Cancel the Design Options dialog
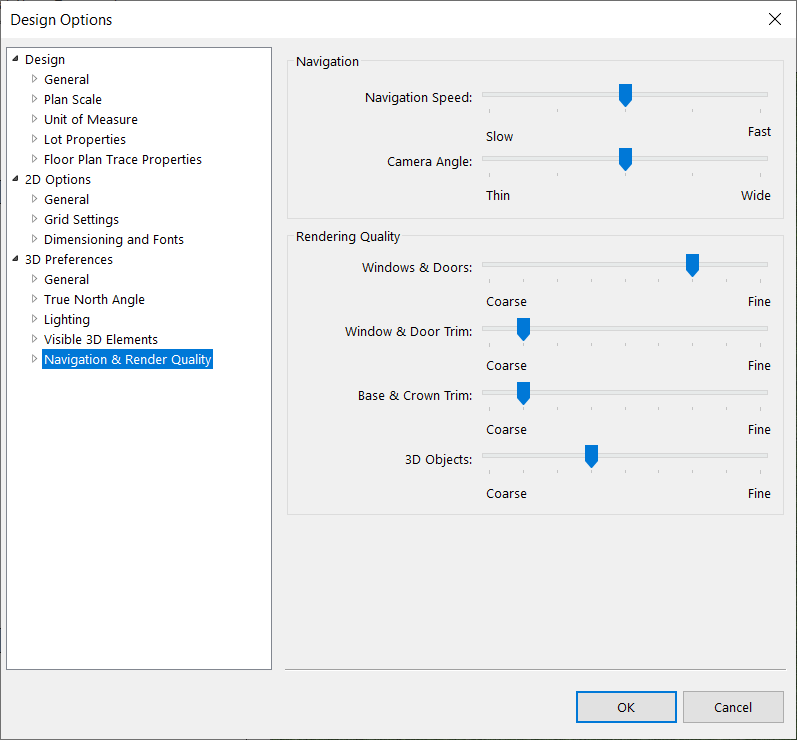The width and height of the screenshot is (797, 740). [733, 707]
